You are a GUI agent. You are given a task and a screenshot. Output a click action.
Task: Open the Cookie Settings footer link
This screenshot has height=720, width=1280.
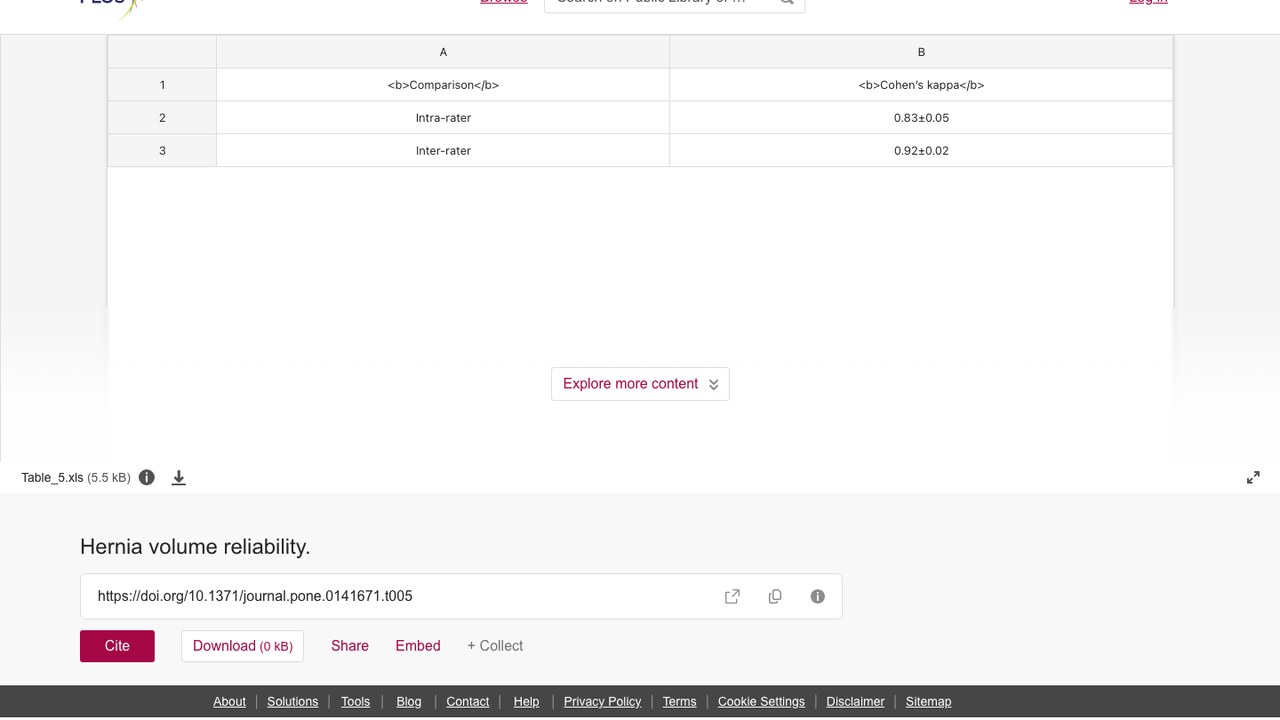[761, 702]
